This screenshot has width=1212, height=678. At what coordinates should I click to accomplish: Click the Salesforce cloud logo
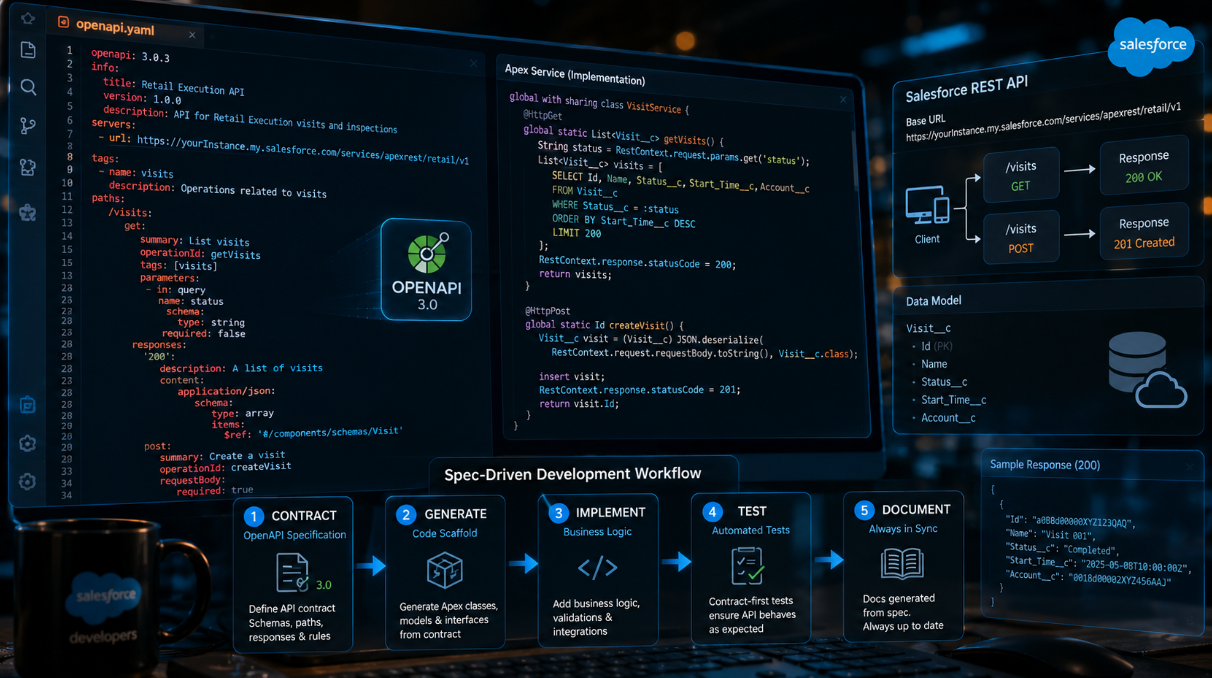pyautogui.click(x=1151, y=45)
